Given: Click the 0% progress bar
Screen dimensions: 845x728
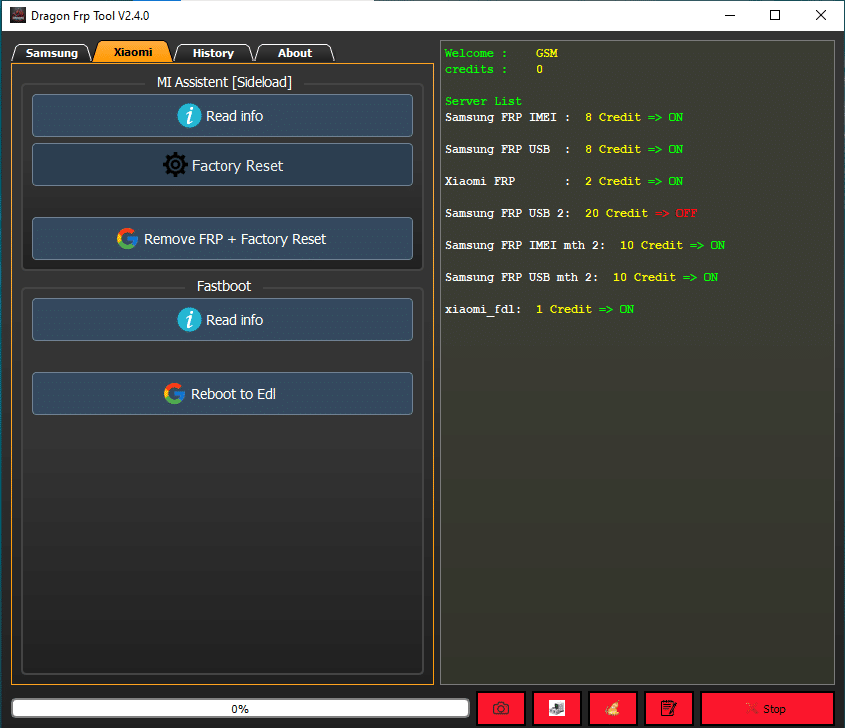Looking at the screenshot, I should coord(240,708).
